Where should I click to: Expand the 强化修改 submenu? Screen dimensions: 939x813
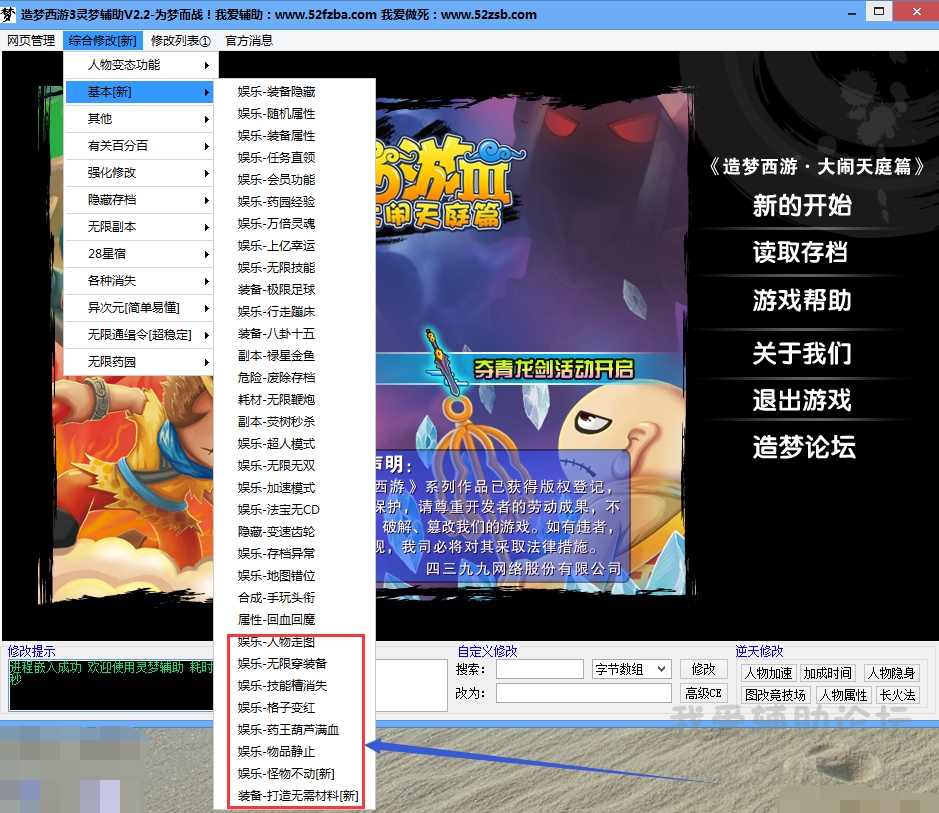point(140,173)
